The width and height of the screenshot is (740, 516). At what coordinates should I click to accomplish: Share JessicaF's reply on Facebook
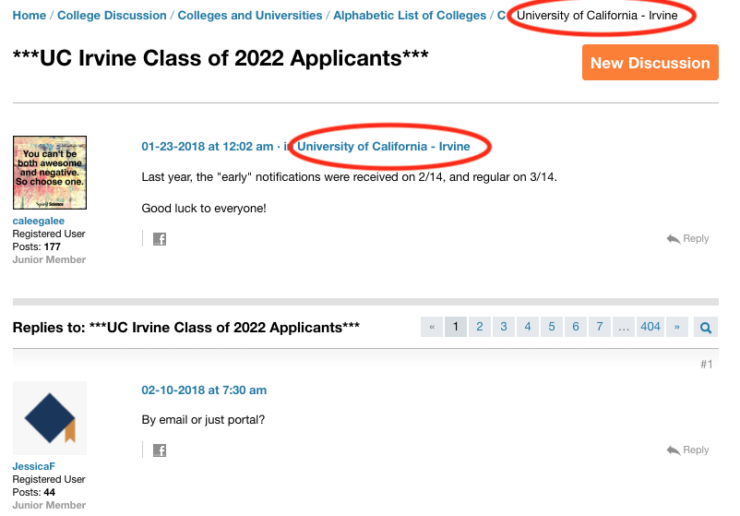(160, 450)
